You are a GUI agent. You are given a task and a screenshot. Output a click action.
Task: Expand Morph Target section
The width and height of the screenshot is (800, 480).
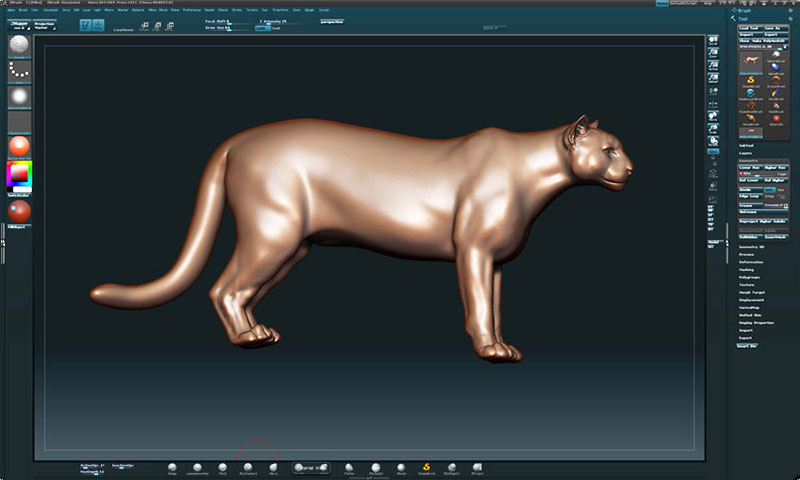pyautogui.click(x=752, y=292)
